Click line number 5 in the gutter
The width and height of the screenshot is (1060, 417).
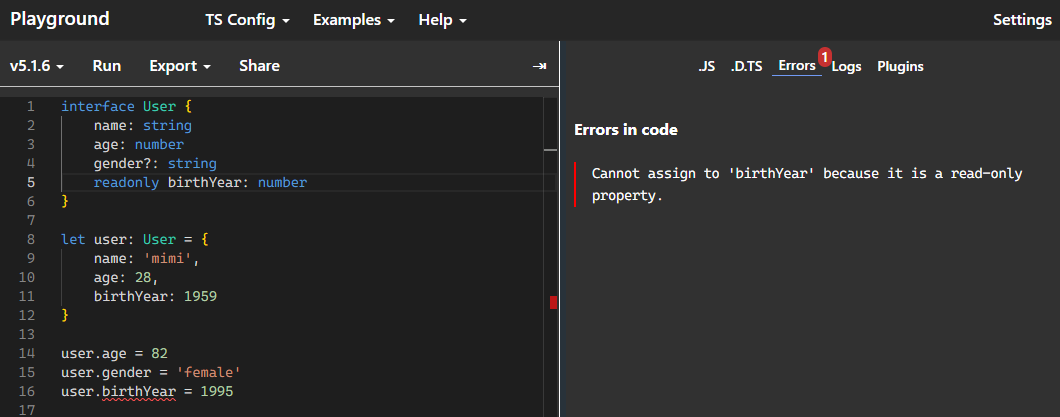(x=31, y=182)
